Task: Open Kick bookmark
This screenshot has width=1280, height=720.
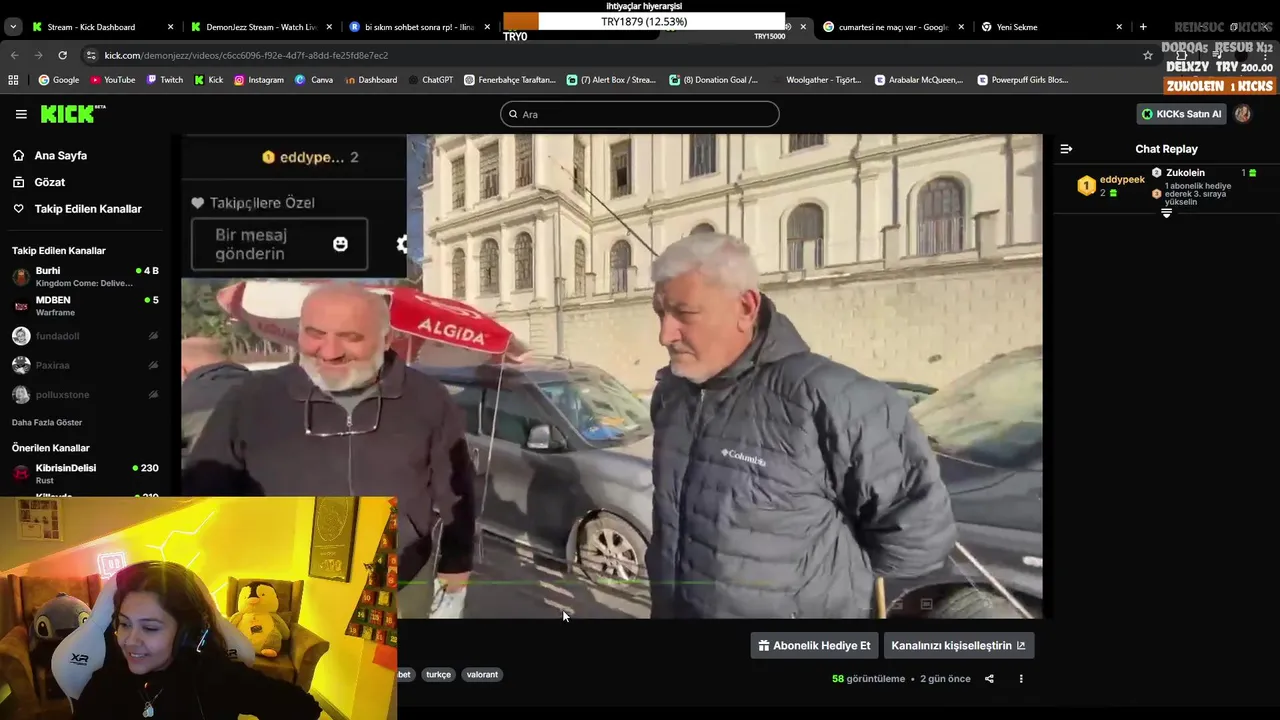Action: coord(209,80)
